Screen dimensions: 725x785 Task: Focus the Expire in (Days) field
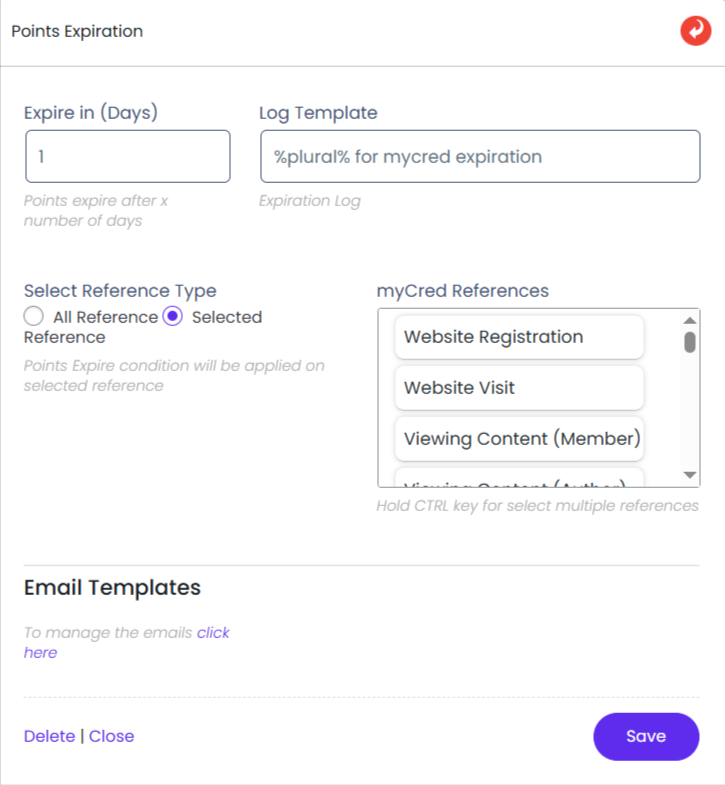[x=127, y=157]
